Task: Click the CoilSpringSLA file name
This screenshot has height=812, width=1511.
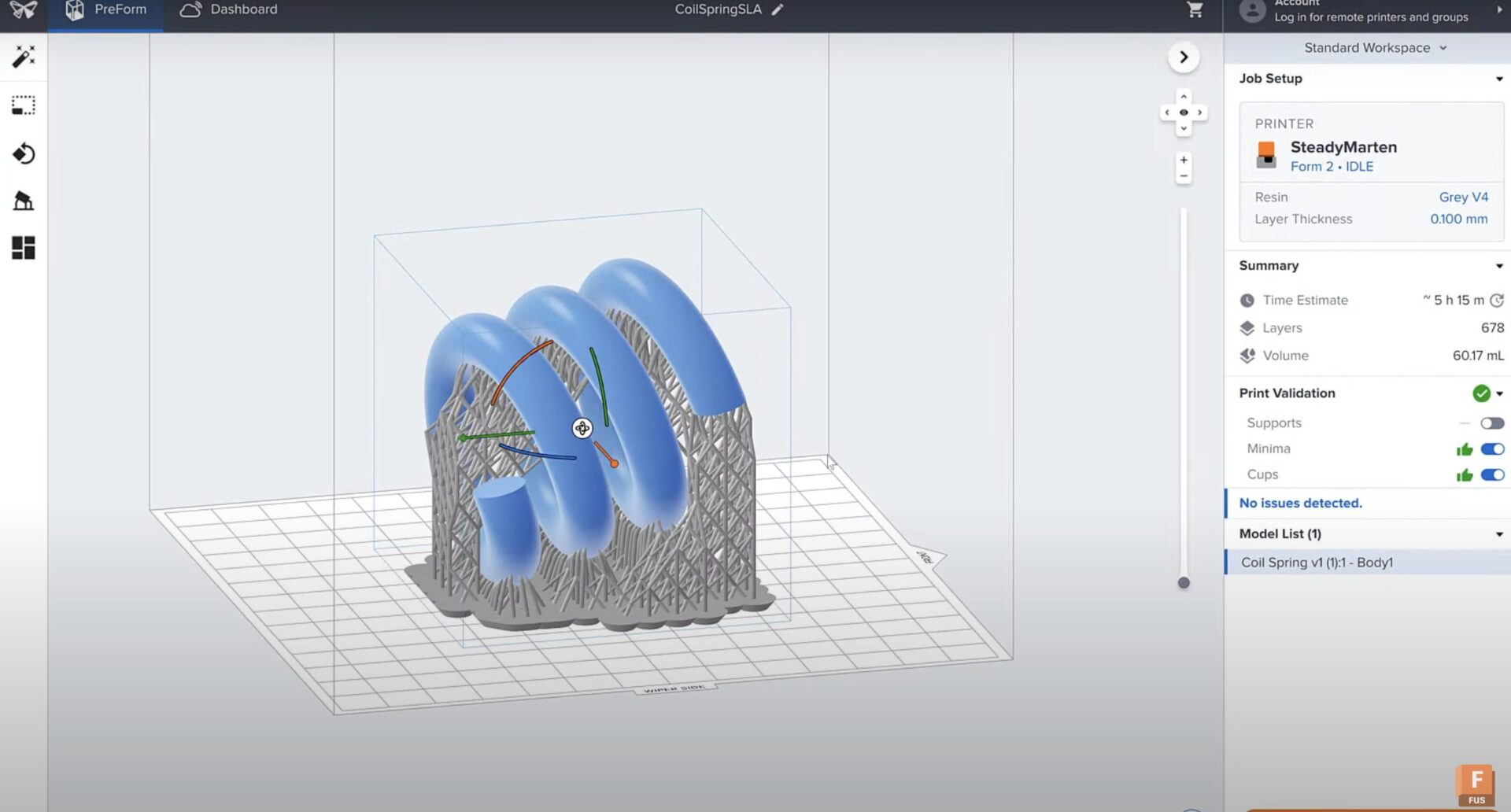Action: coord(718,9)
